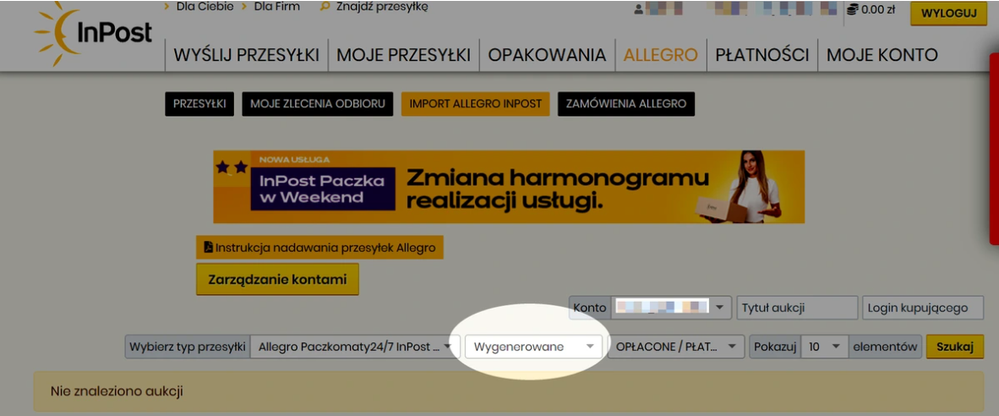Click the WYLOGUJ button
This screenshot has height=416, width=999.
[949, 13]
